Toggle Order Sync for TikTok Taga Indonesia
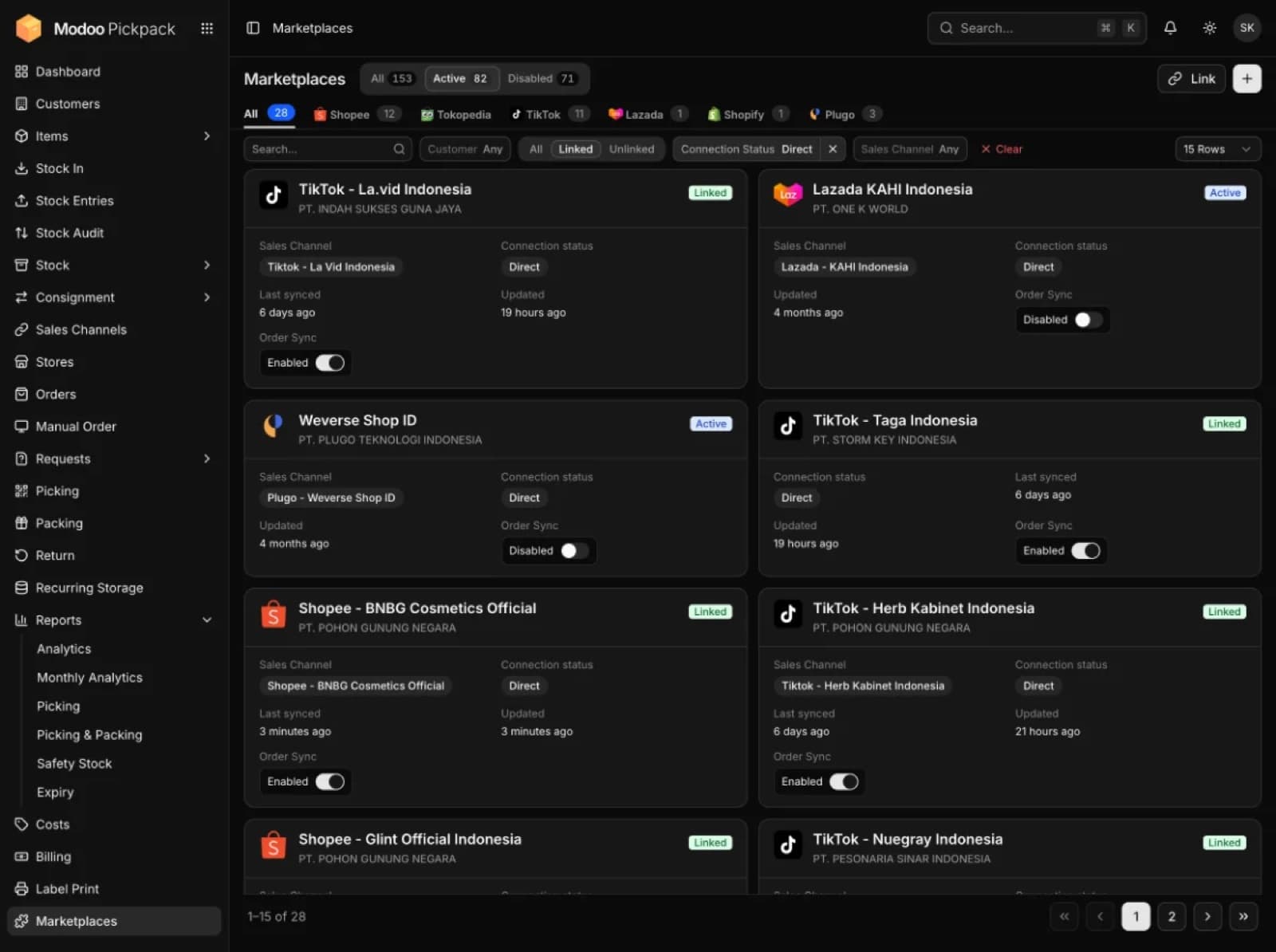1276x952 pixels. 1085,551
